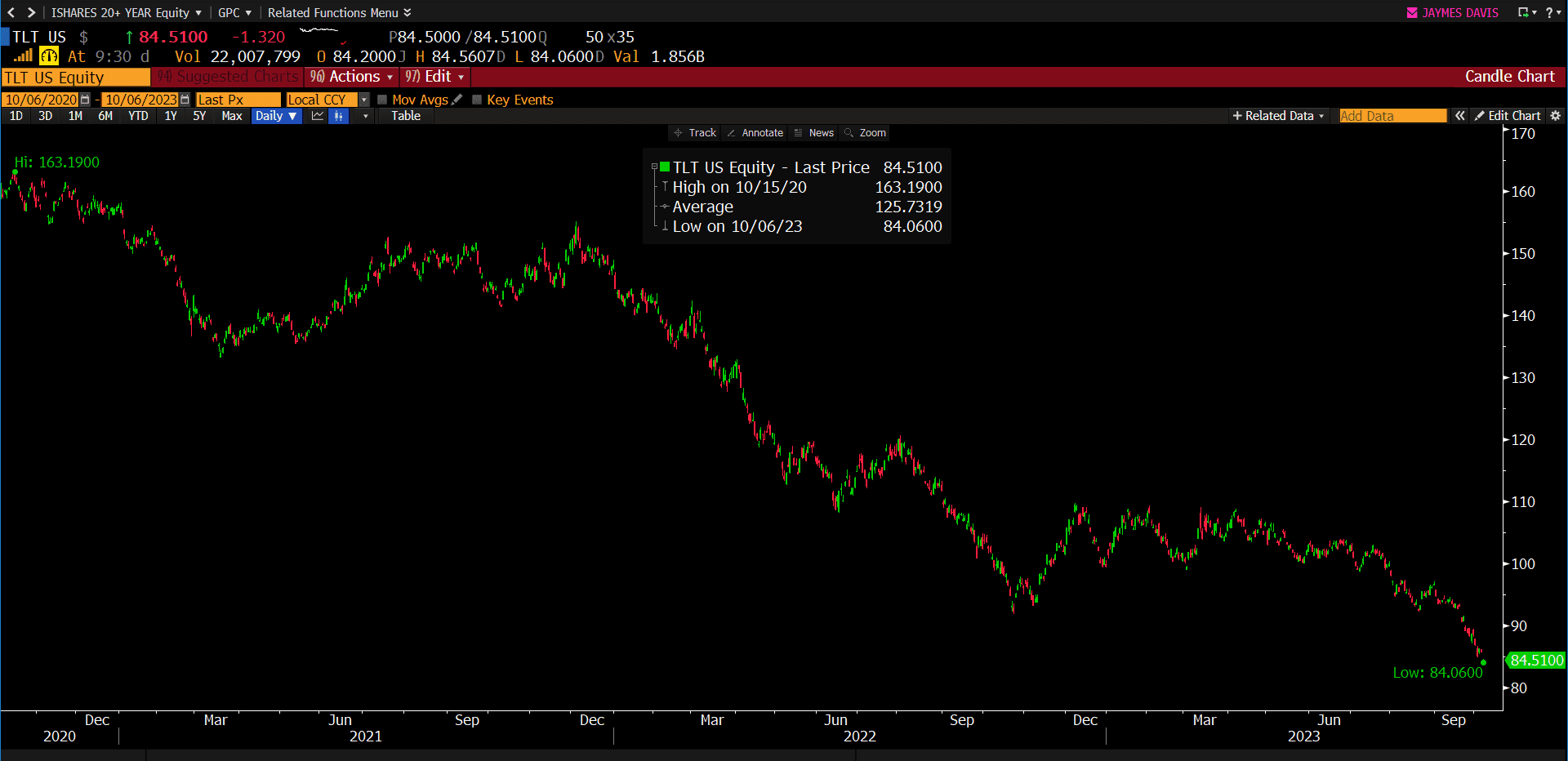Viewport: 1568px width, 761px height.
Task: Open the signal strength bars icon
Action: point(23,56)
